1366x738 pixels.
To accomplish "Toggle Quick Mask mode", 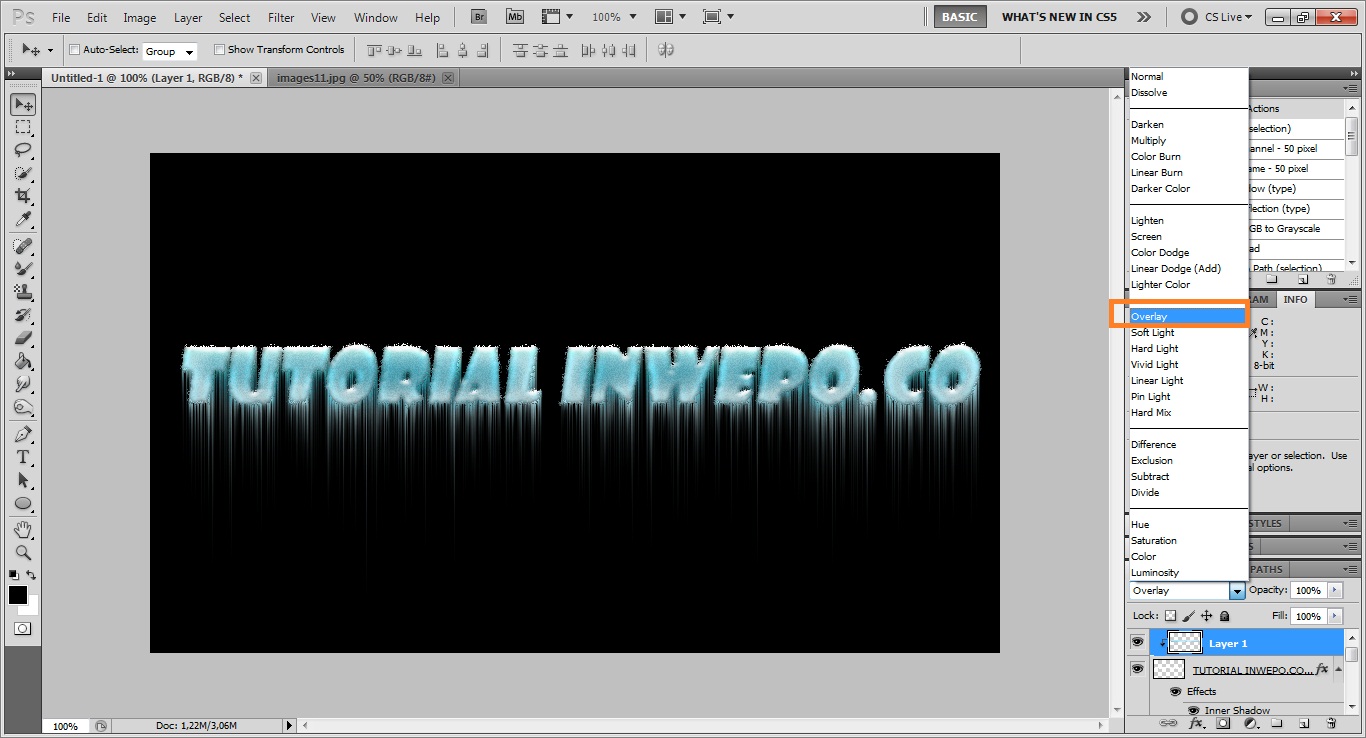I will coord(23,629).
